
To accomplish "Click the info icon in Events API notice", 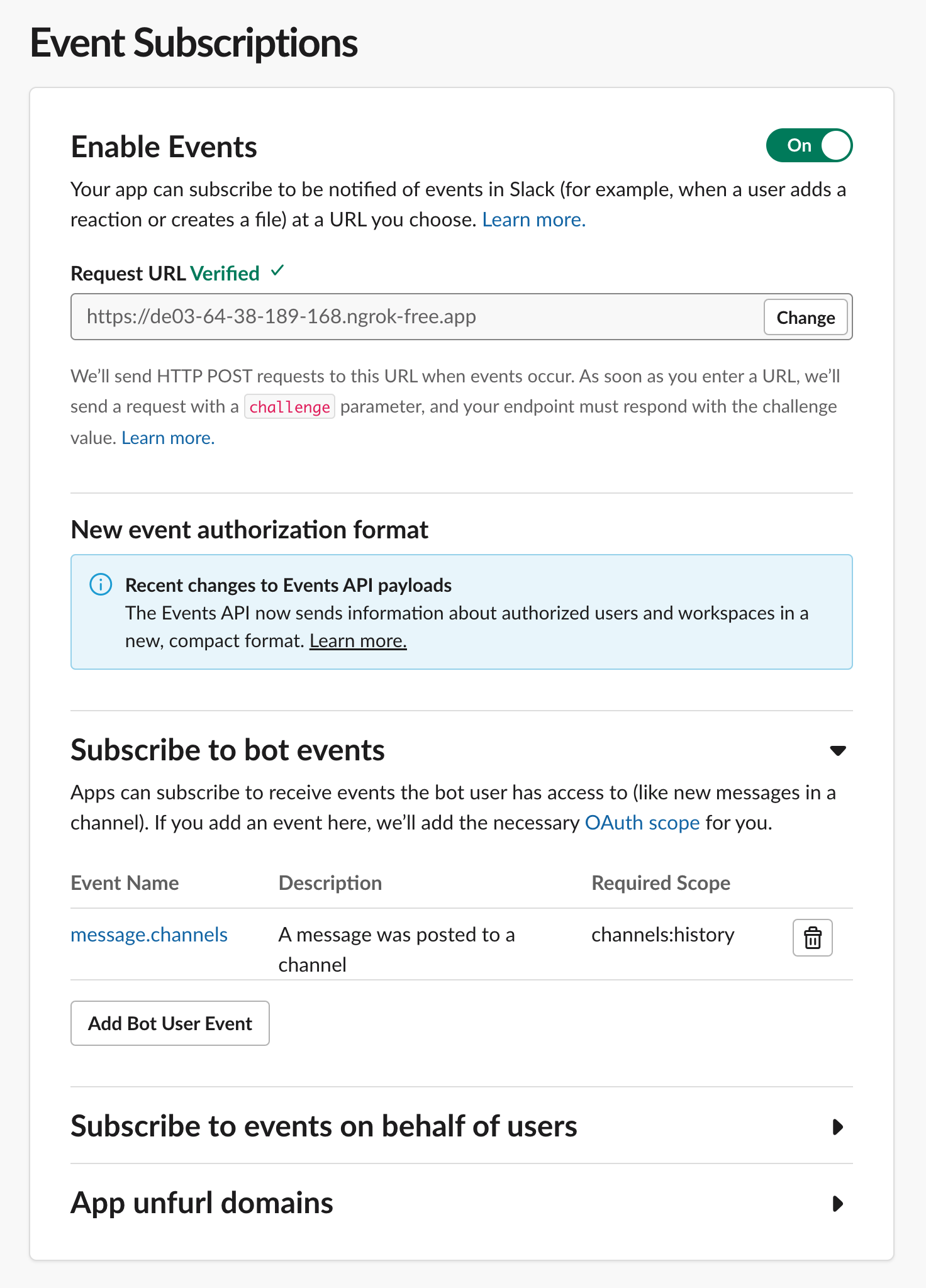I will tap(101, 585).
